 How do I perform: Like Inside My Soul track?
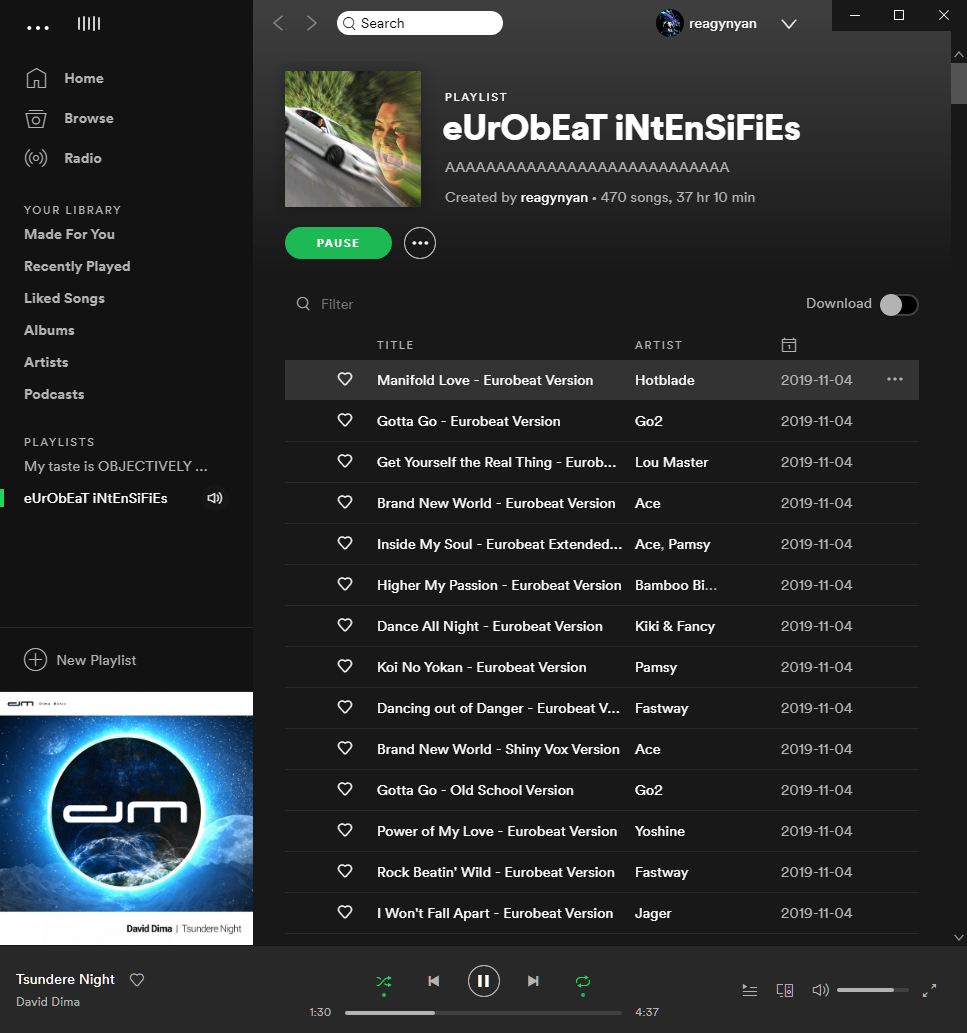(x=345, y=544)
